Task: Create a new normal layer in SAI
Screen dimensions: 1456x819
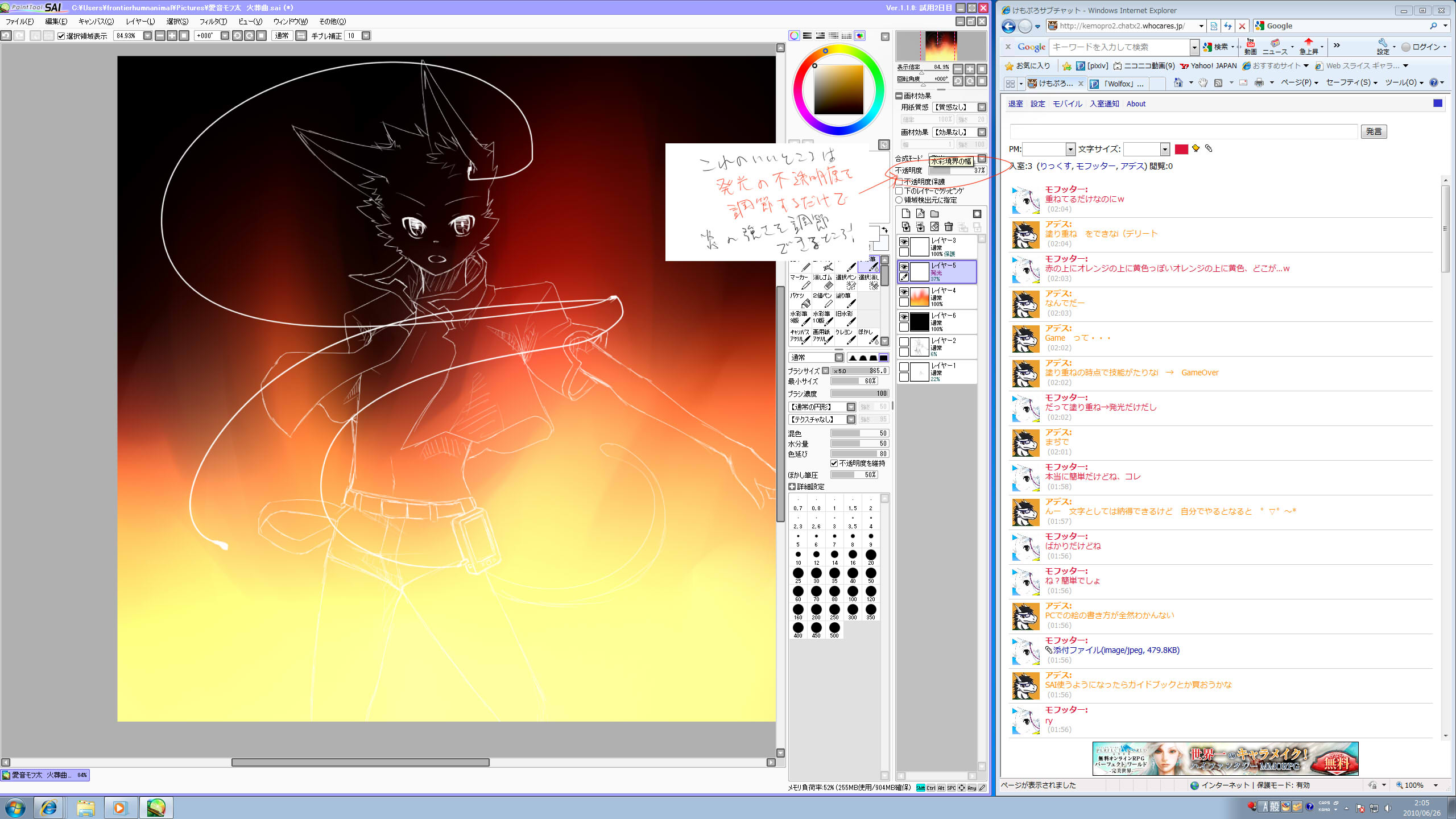Action: pos(906,213)
